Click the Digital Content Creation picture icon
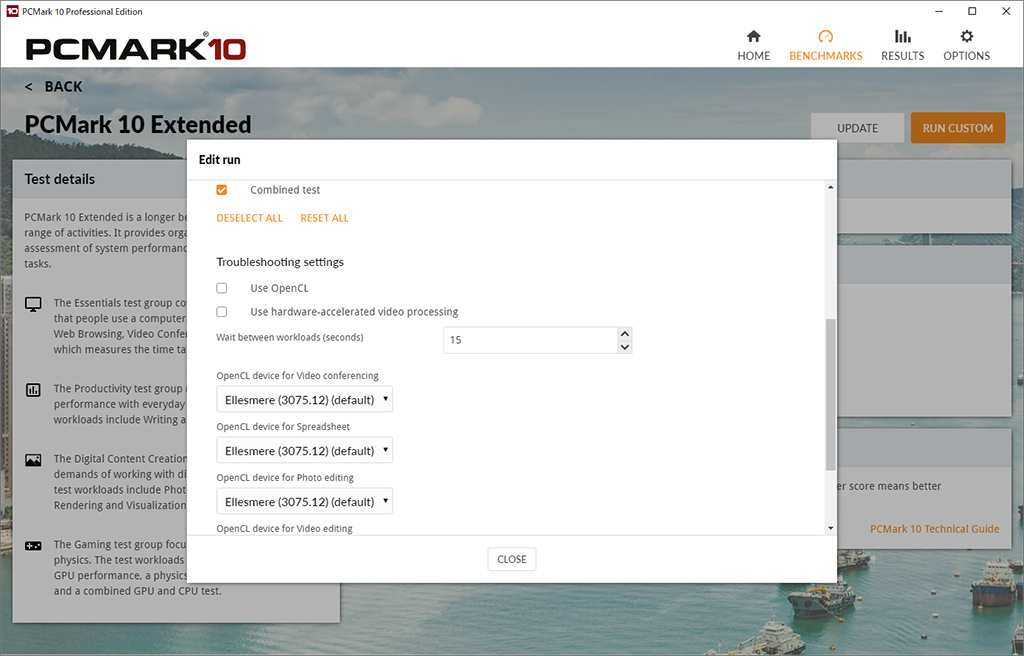The width and height of the screenshot is (1024, 656). (33, 460)
